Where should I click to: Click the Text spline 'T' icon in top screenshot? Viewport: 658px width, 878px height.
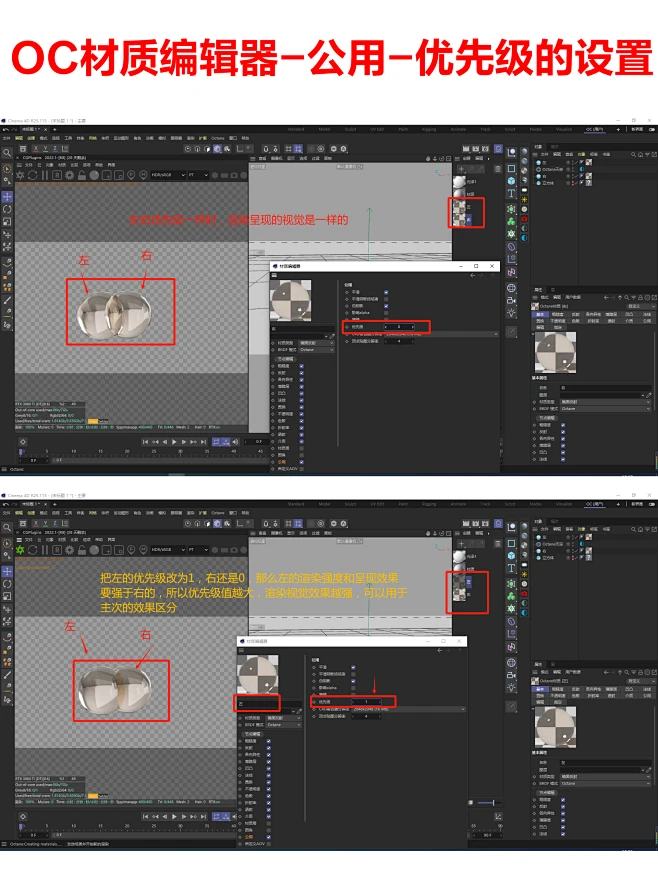(511, 193)
